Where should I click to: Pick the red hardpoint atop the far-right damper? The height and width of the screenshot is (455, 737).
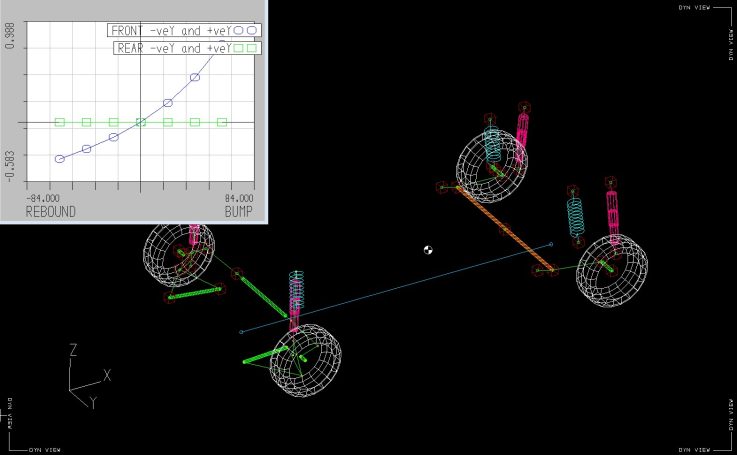611,182
